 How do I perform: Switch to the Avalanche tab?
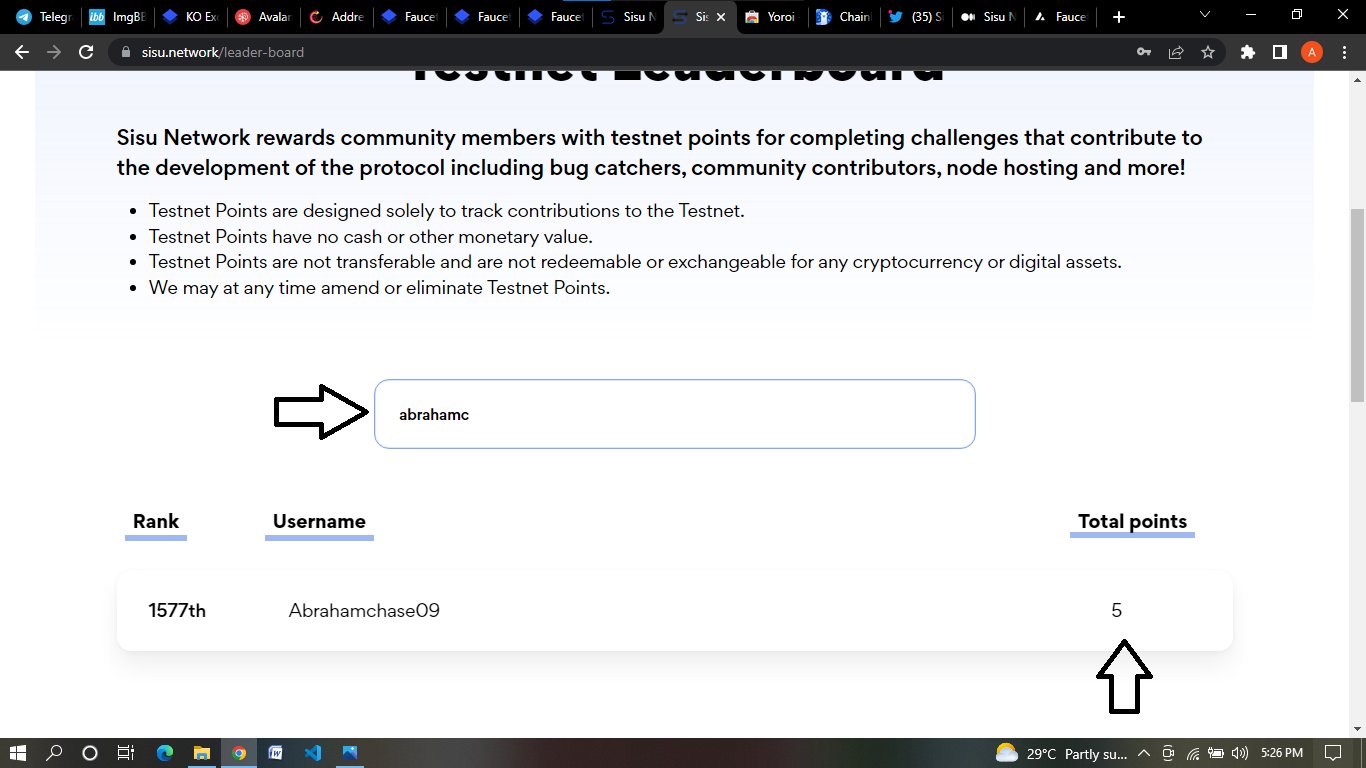[263, 17]
